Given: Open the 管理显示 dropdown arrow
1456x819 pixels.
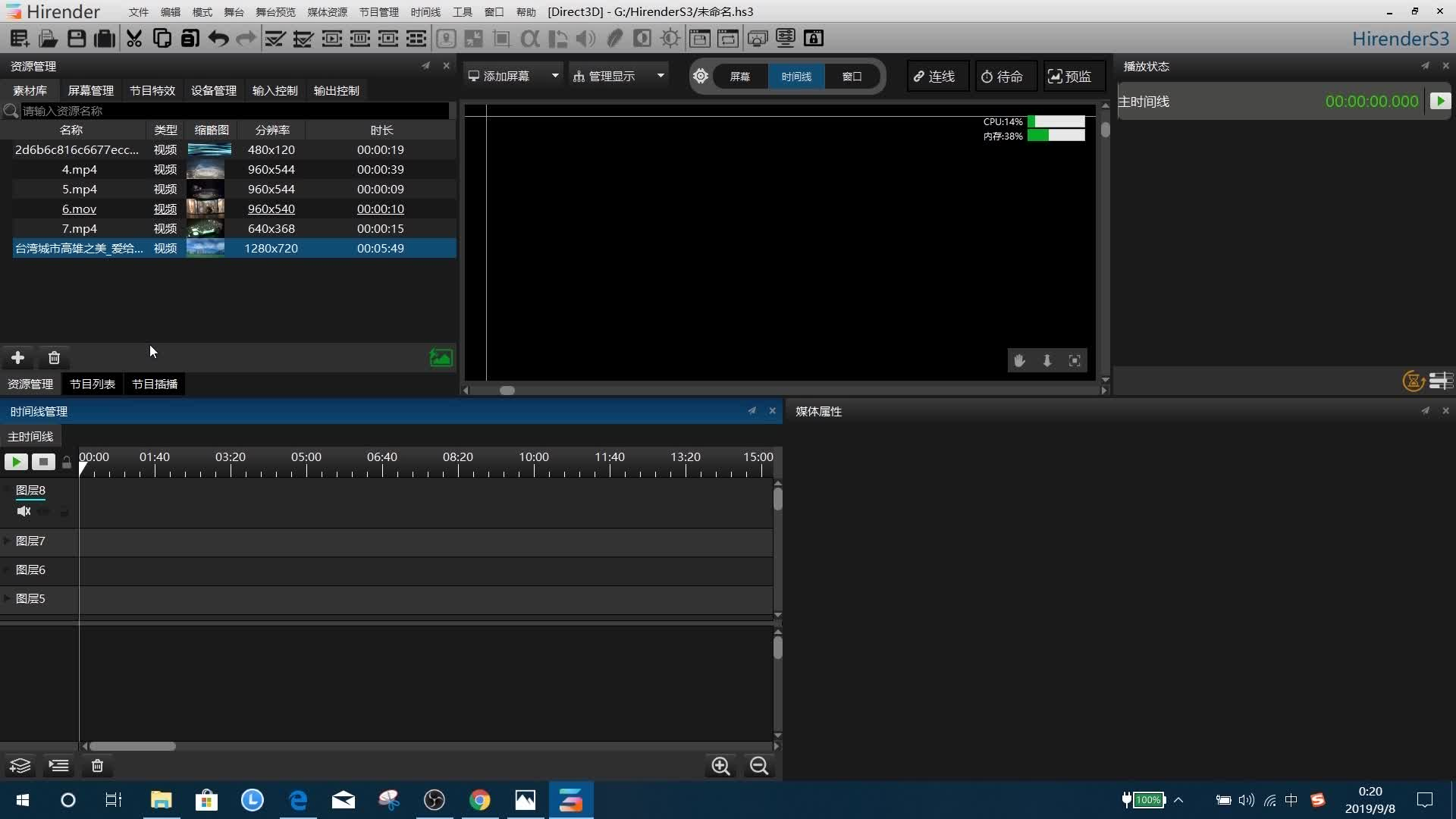Looking at the screenshot, I should point(661,76).
